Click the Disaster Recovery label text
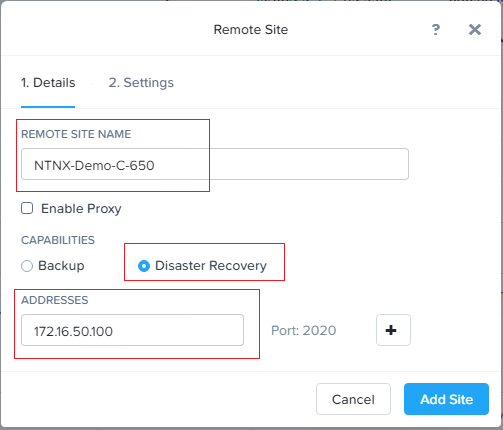Image resolution: width=503 pixels, height=430 pixels. pos(211,266)
